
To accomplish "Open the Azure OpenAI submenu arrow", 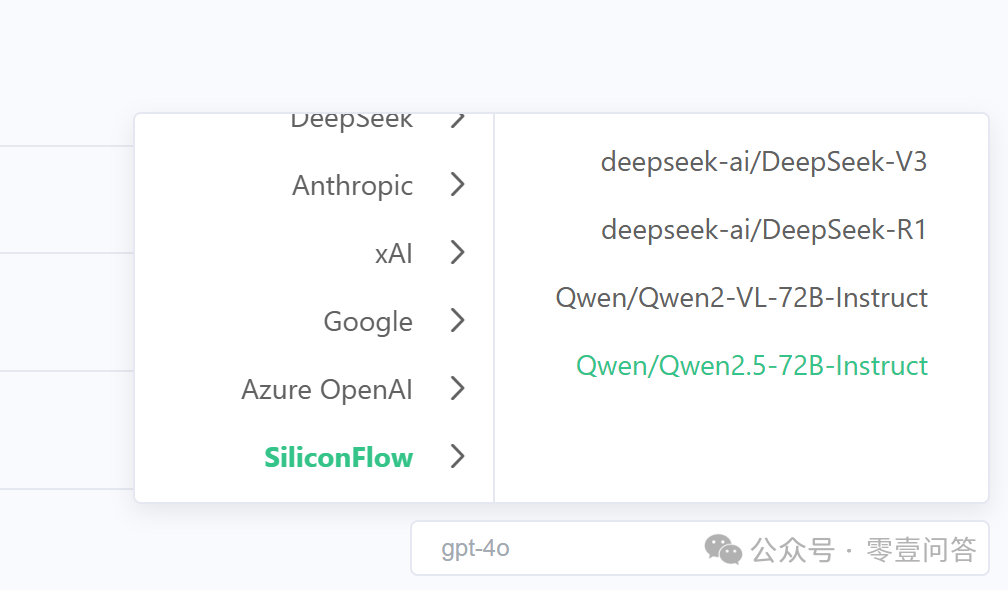I will (x=457, y=389).
